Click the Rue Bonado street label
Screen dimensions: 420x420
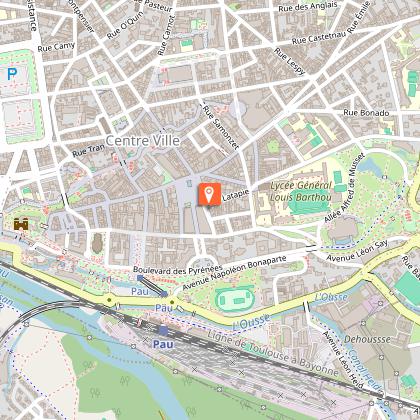[x=366, y=113]
